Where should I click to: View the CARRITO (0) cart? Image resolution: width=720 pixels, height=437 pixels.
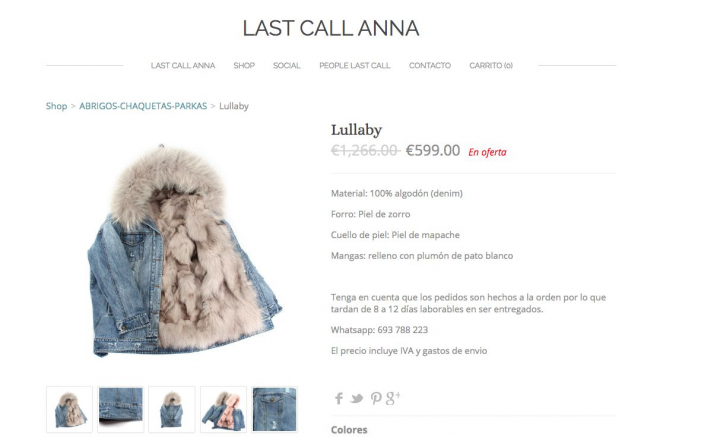point(491,66)
